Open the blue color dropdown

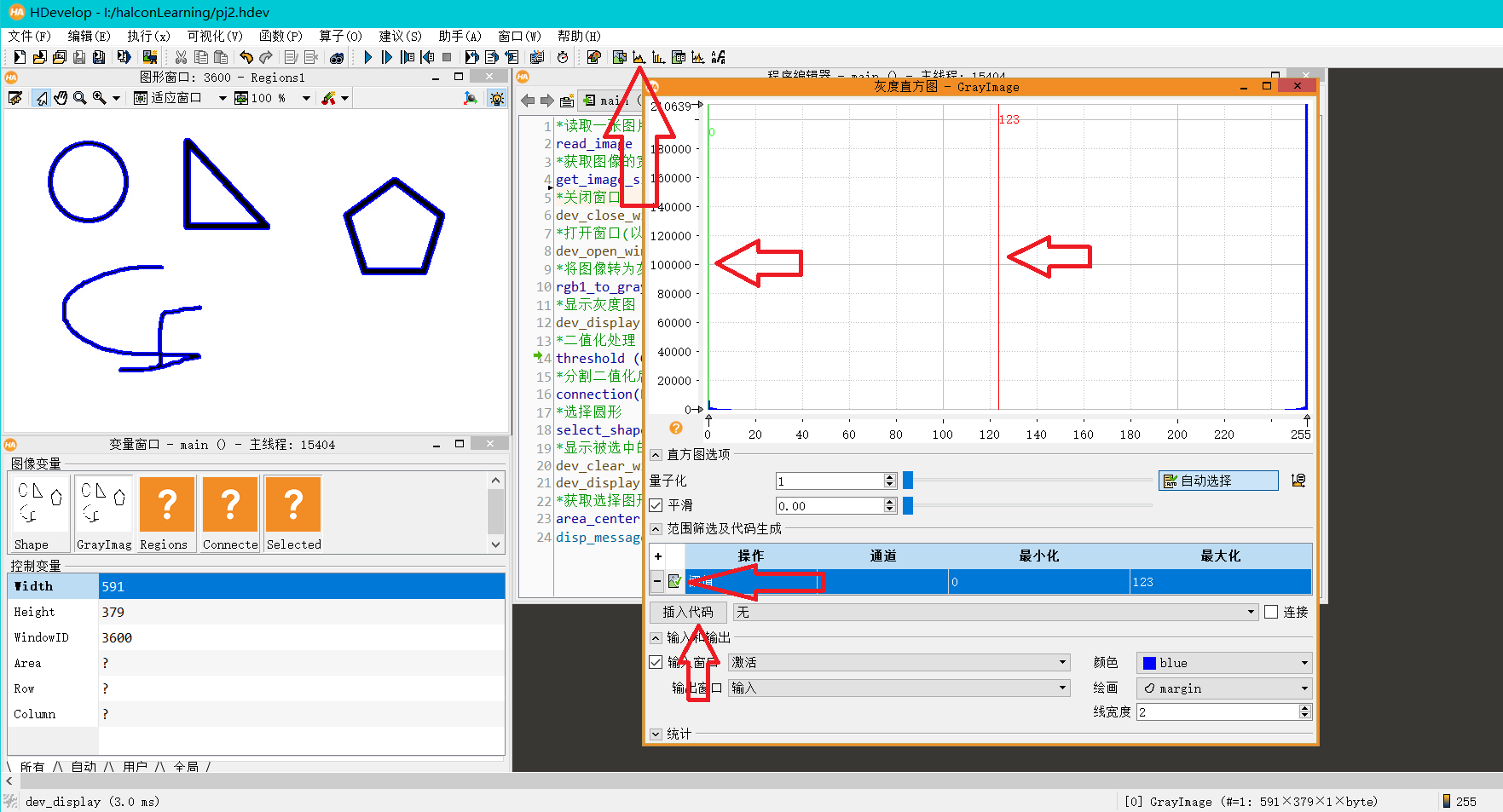(x=1224, y=663)
